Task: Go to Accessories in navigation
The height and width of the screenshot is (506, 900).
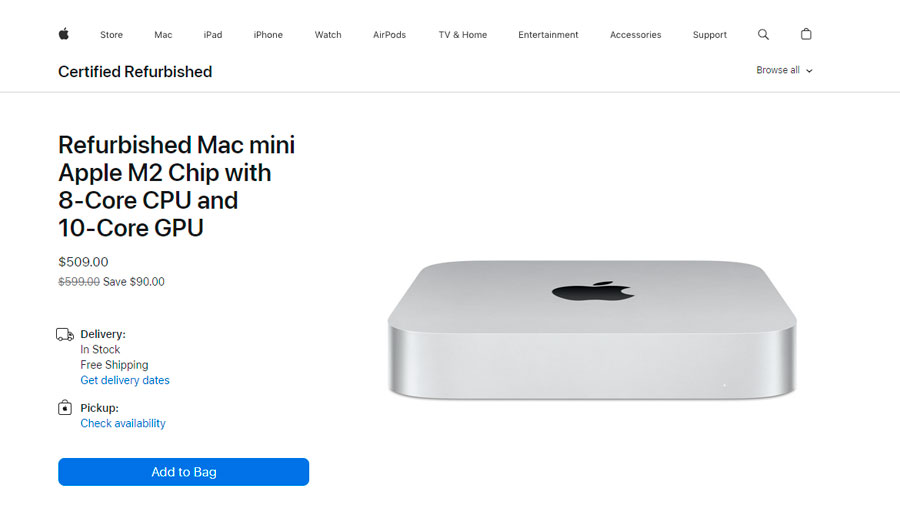Action: (x=635, y=34)
